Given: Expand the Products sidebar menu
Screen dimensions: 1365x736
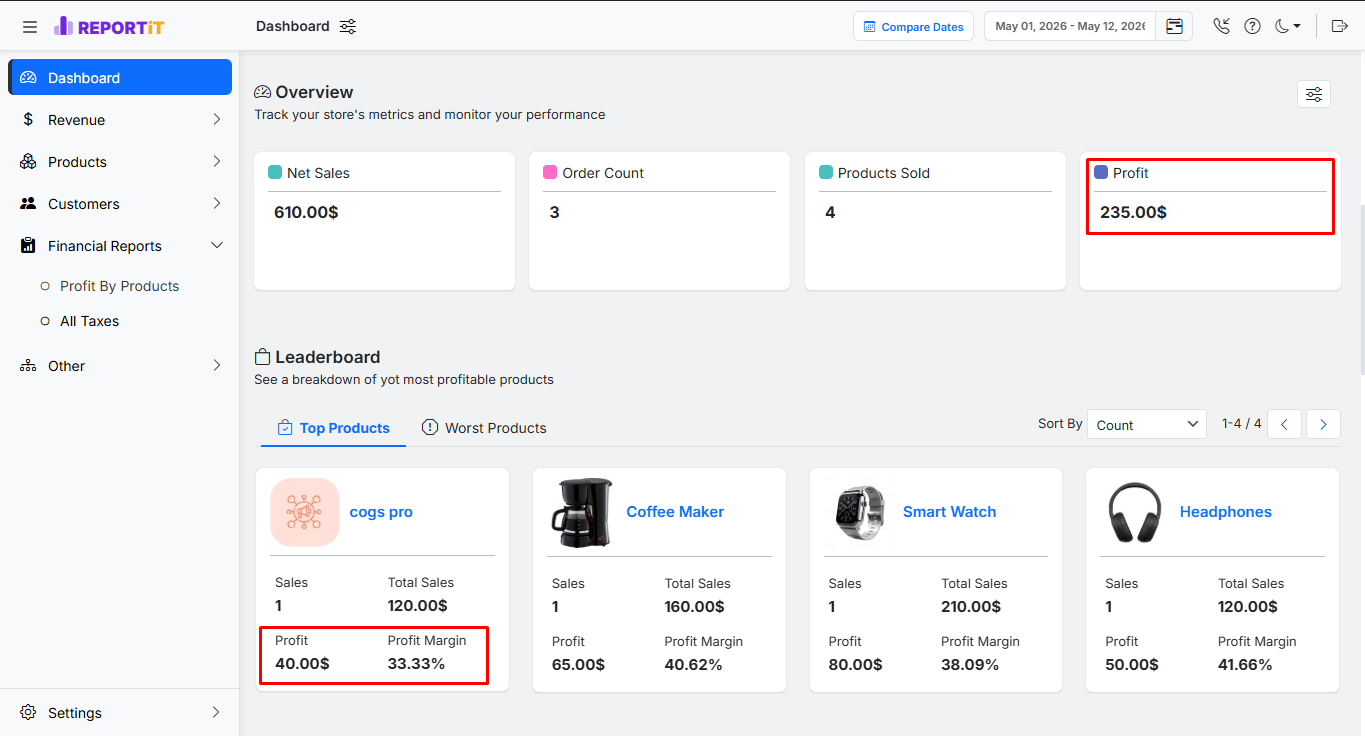Looking at the screenshot, I should click(120, 162).
